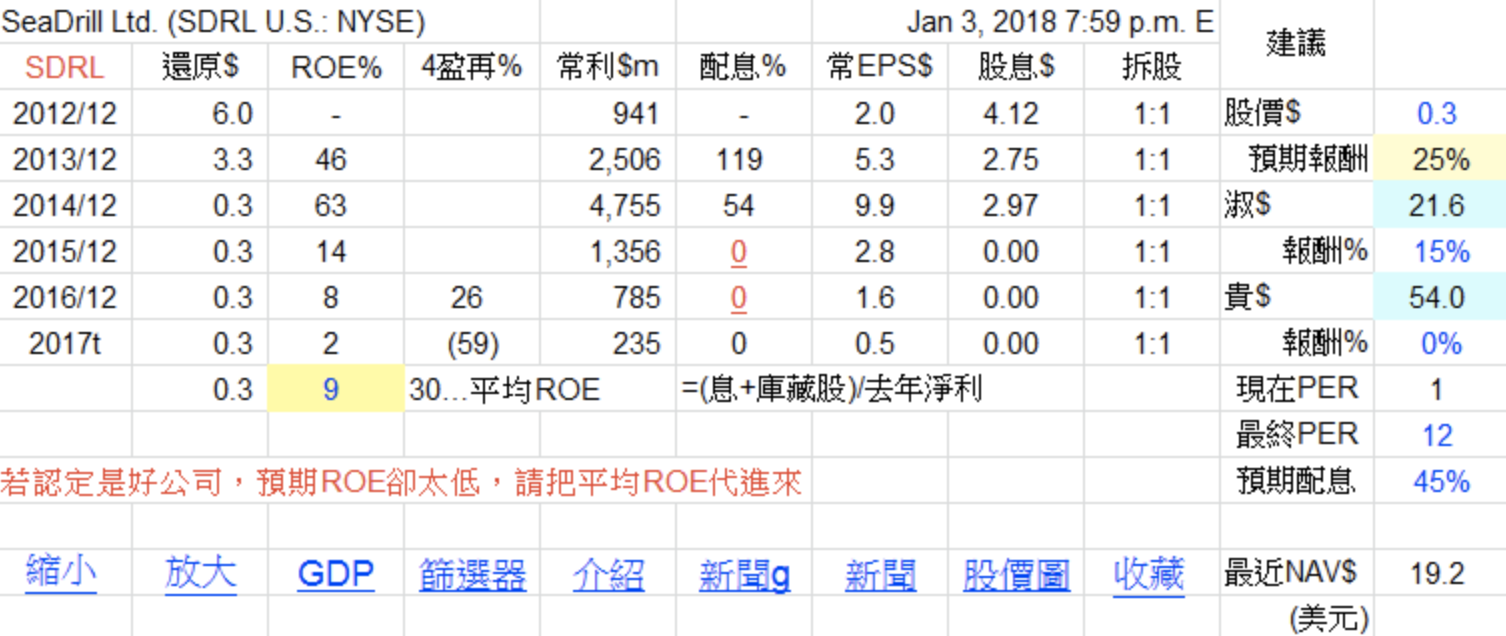Click the 放大 link
Viewport: 1506px width, 636px height.
point(200,574)
